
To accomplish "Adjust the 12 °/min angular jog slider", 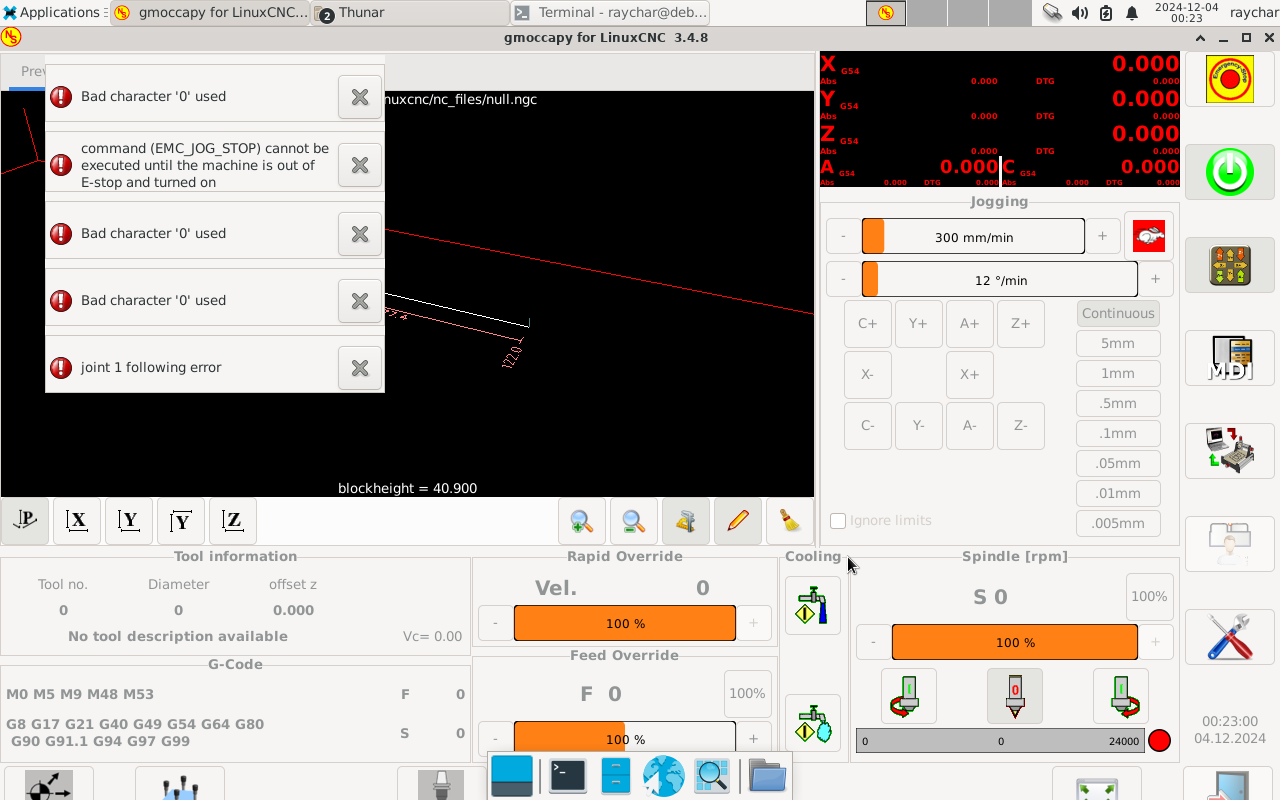I will [x=1000, y=280].
